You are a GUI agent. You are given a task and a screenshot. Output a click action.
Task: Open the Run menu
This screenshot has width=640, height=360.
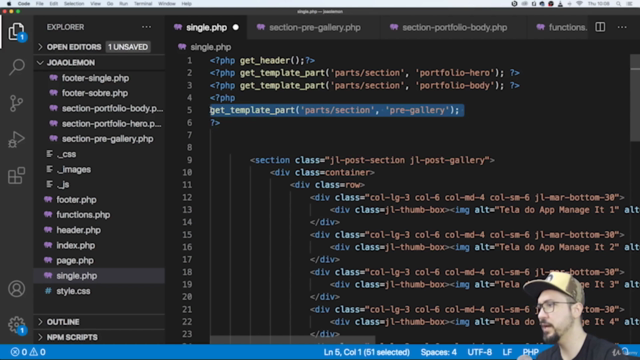tap(123, 4)
